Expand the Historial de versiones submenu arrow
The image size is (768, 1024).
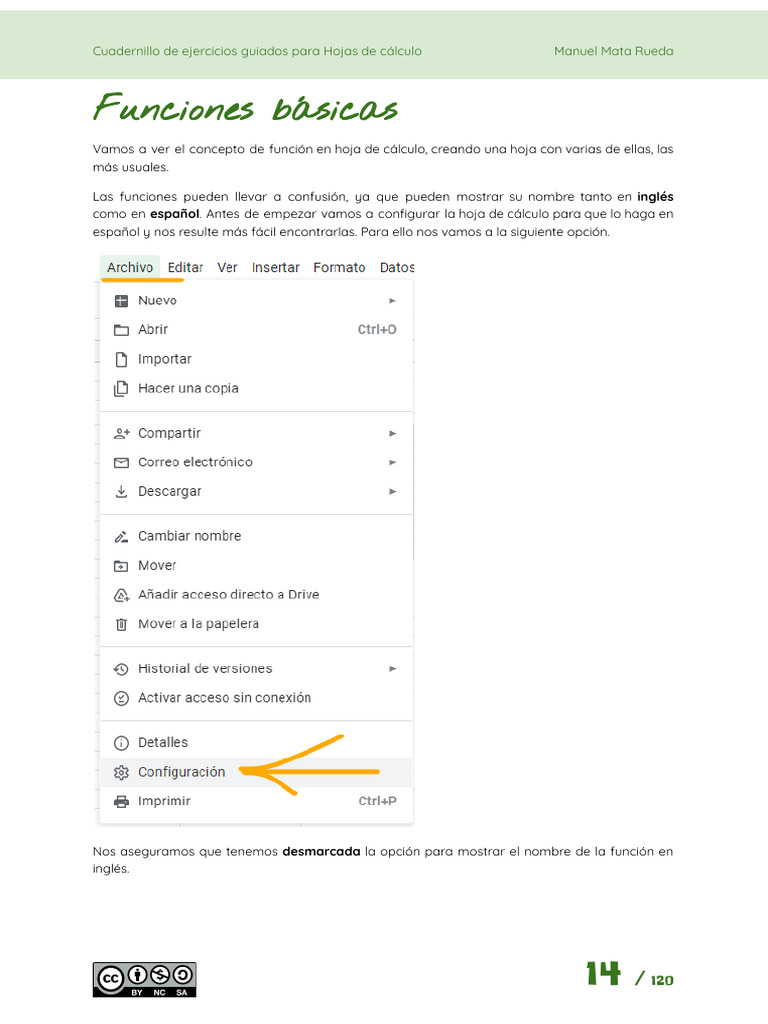[393, 668]
